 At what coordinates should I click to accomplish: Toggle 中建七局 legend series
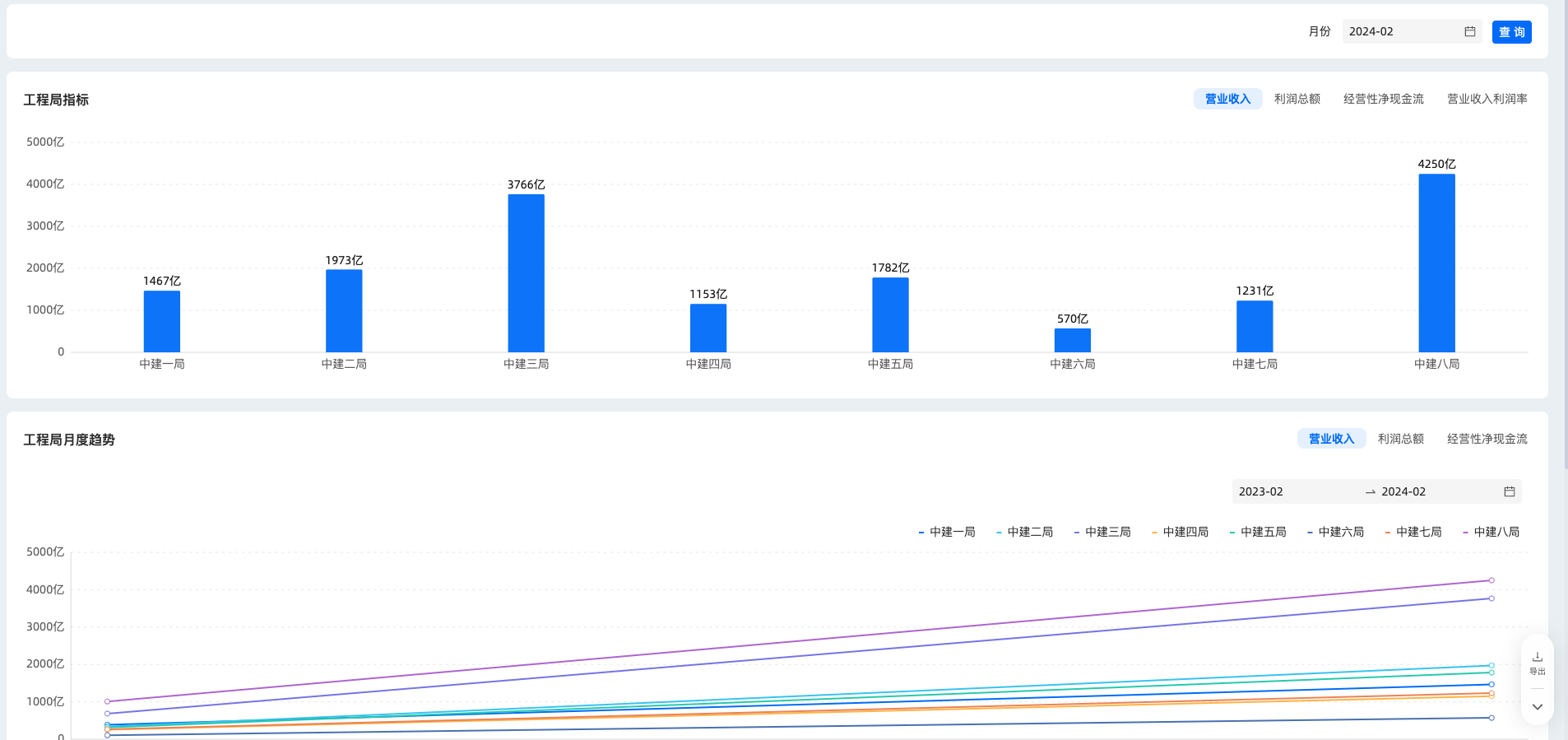1413,532
